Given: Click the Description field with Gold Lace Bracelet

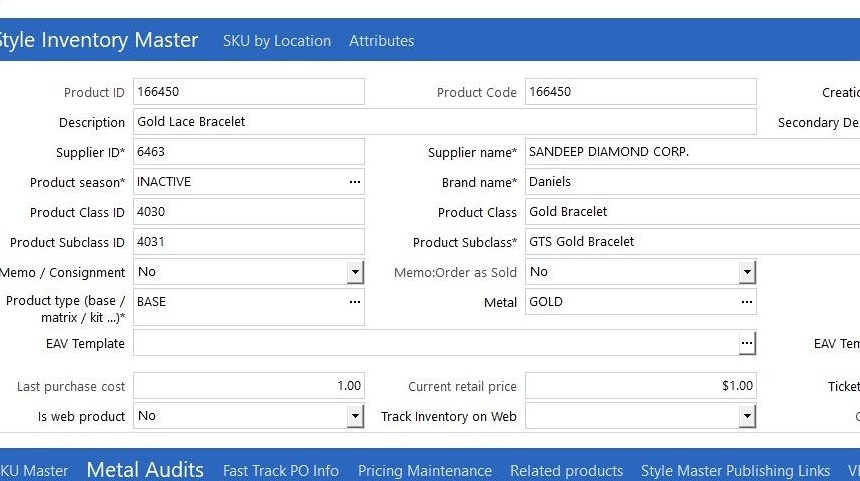Looking at the screenshot, I should [x=445, y=122].
